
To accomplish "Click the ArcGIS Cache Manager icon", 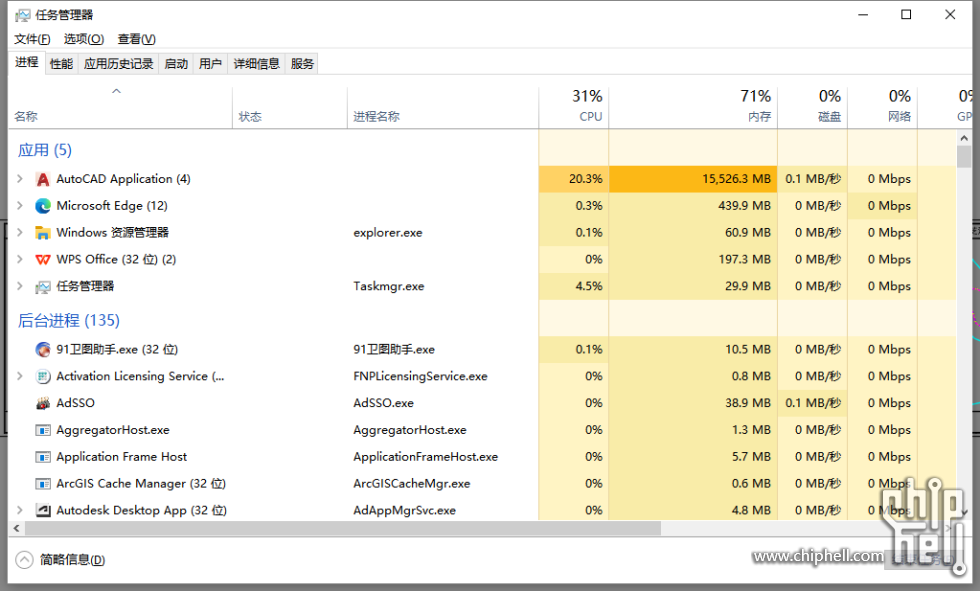I will tap(42, 484).
